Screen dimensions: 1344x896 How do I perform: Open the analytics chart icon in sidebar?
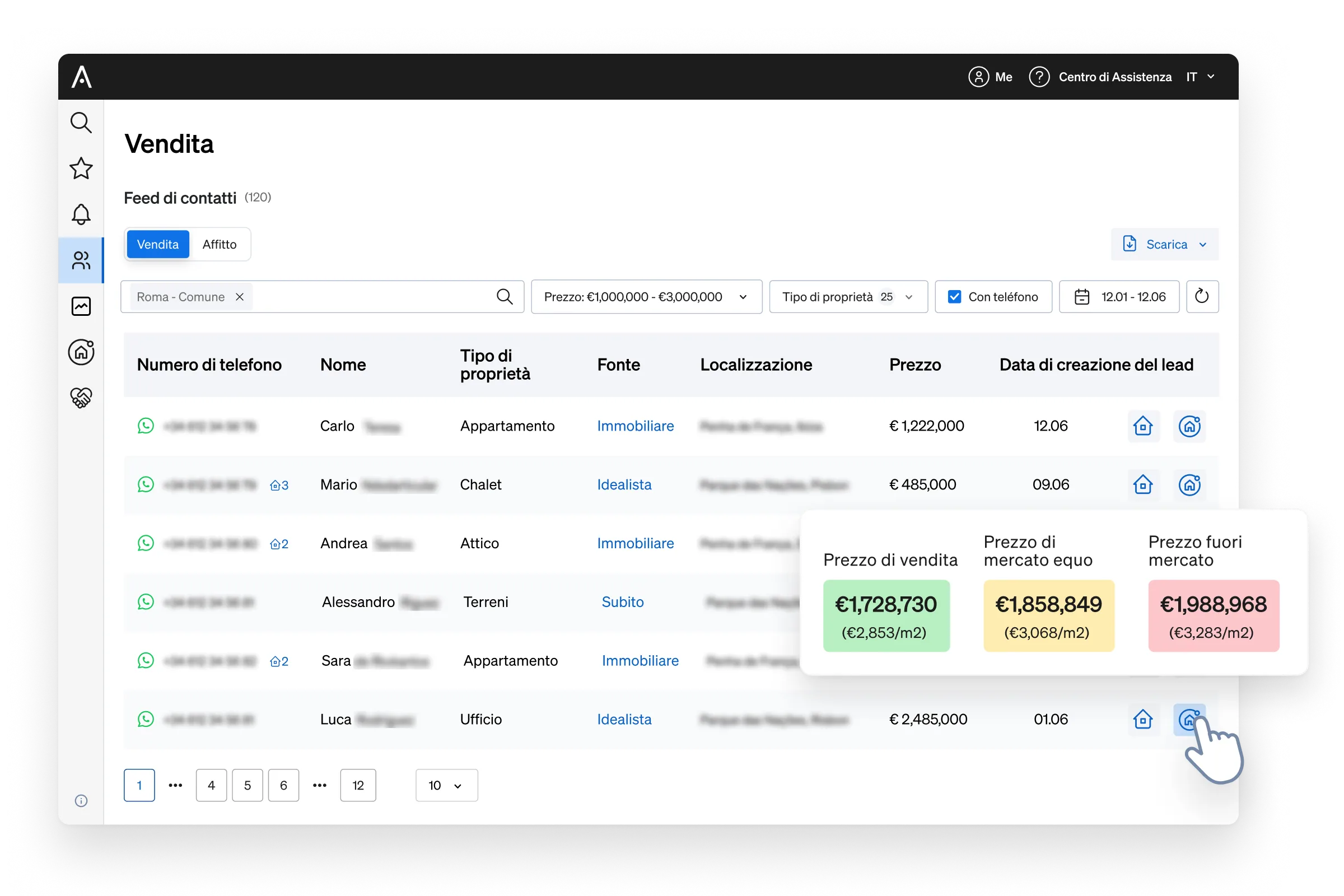coord(81,306)
